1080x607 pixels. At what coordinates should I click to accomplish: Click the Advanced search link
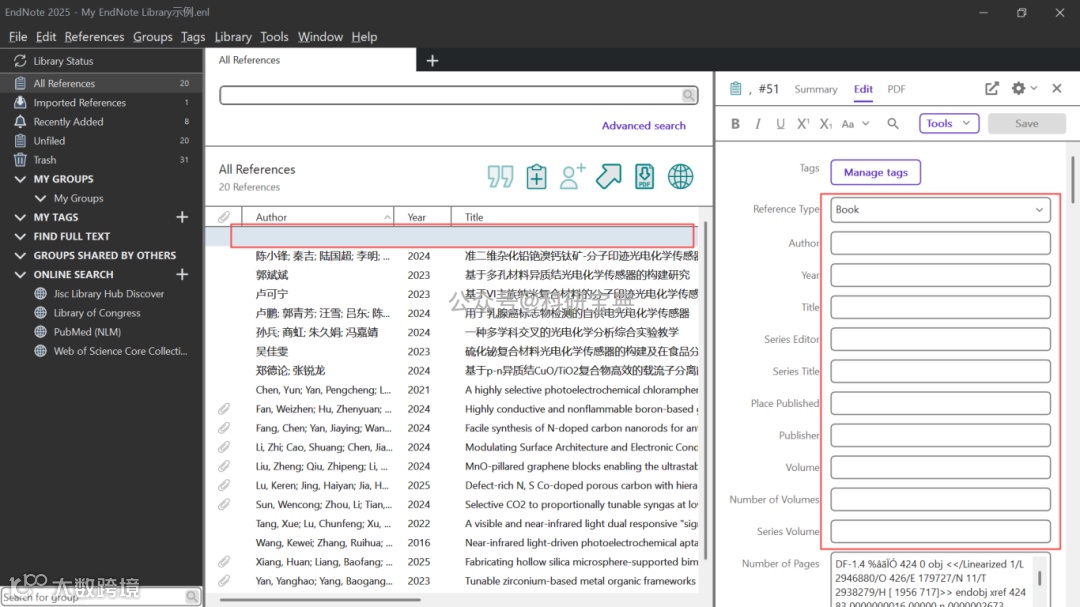click(x=643, y=125)
